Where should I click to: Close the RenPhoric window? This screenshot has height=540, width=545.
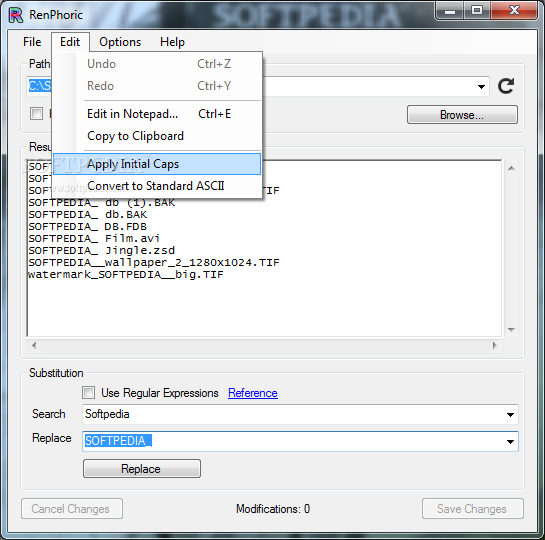(x=514, y=11)
